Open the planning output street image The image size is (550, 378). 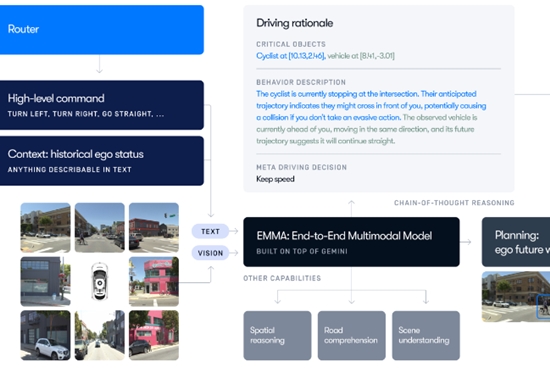(x=516, y=296)
